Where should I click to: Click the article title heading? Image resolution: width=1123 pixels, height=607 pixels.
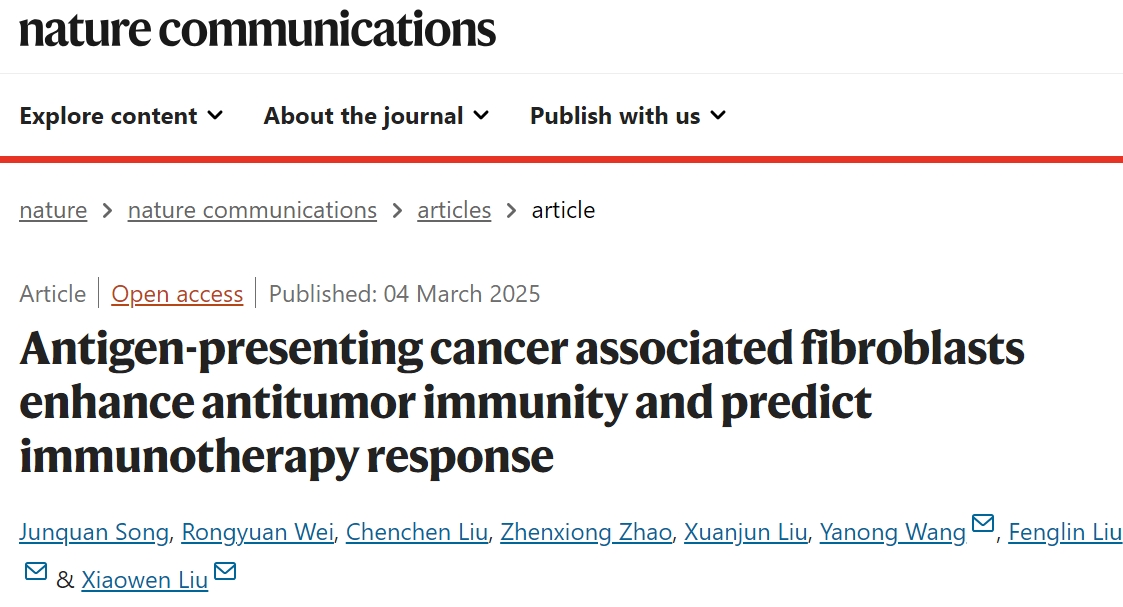521,402
